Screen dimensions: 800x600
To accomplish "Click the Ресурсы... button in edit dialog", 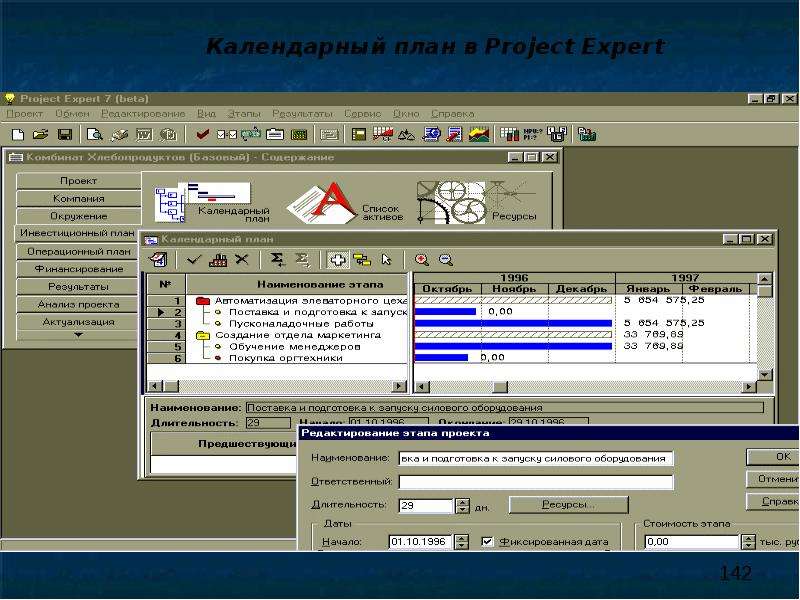I will (568, 505).
